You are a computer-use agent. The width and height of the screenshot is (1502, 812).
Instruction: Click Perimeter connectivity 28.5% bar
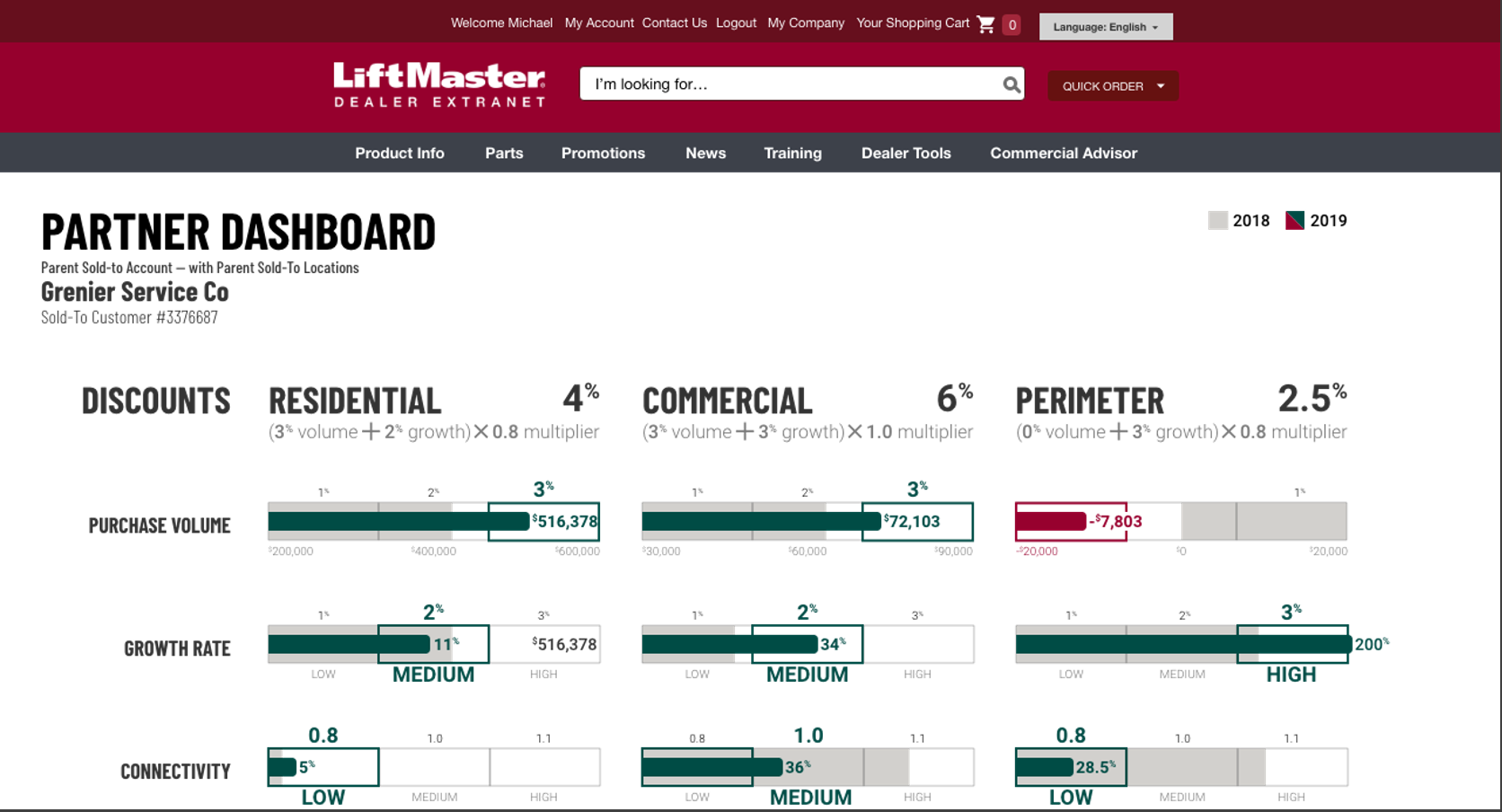pos(1045,767)
